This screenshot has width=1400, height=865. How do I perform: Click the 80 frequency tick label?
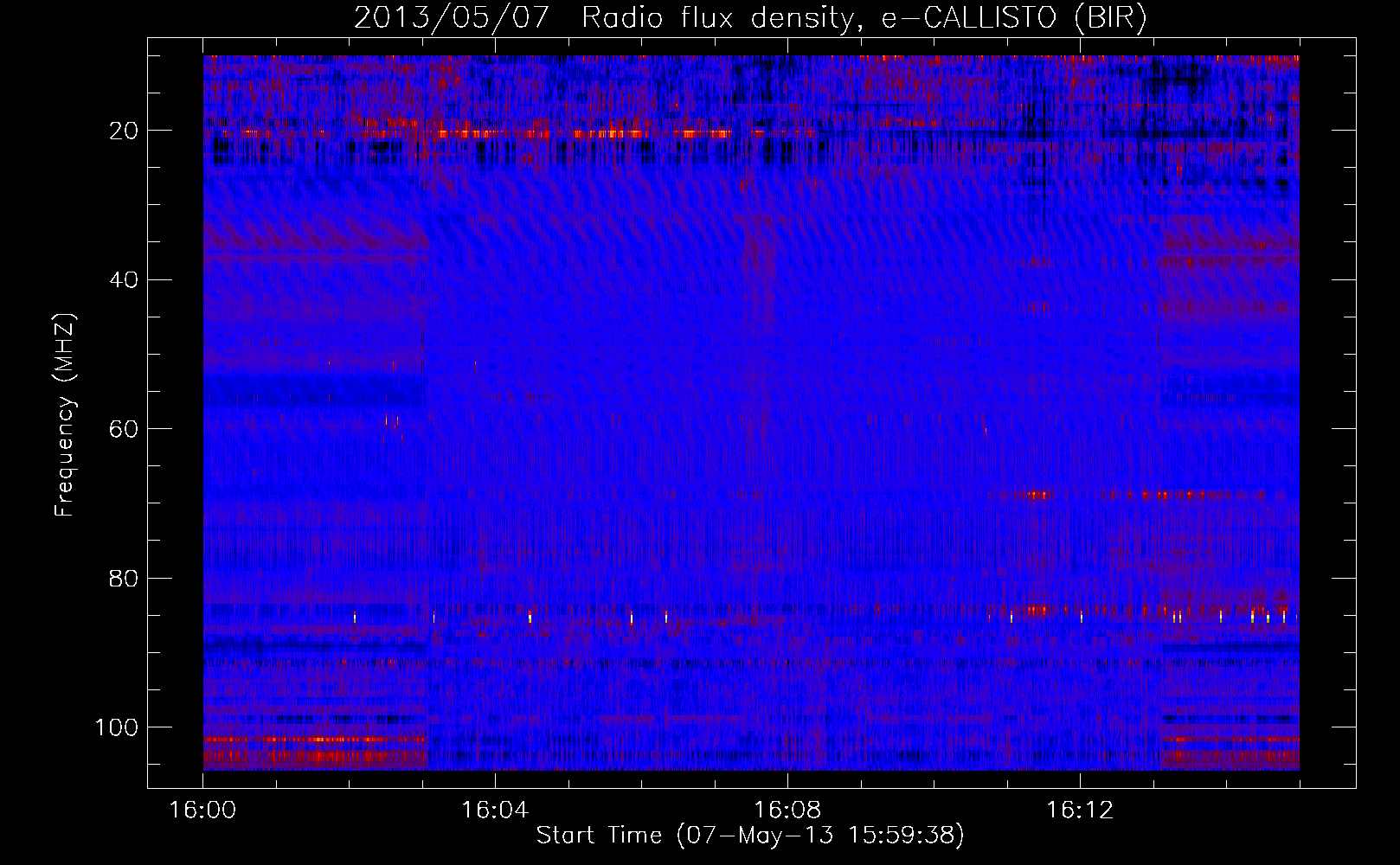125,579
